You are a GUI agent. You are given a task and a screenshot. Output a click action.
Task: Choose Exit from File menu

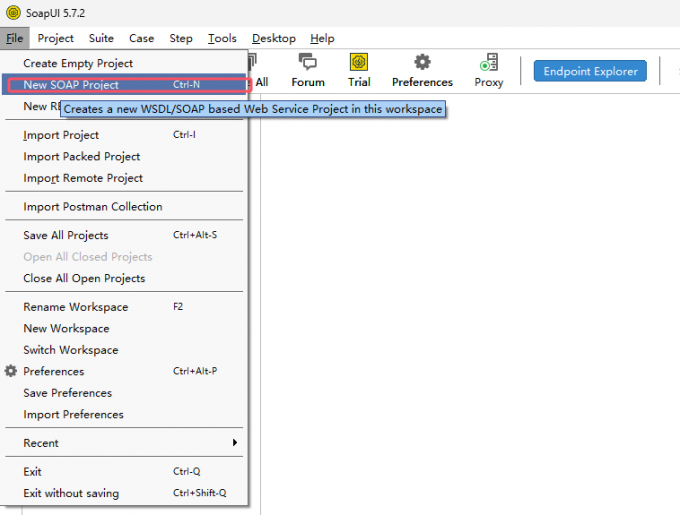(x=124, y=472)
